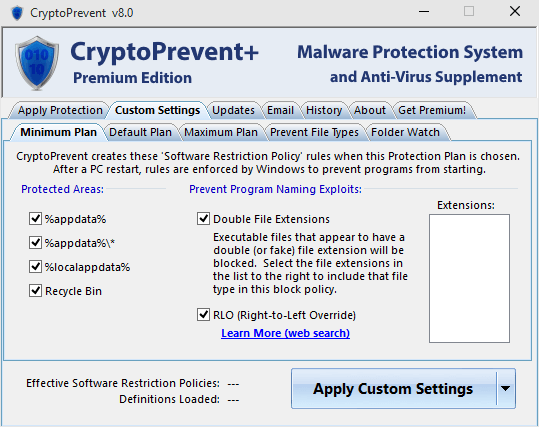This screenshot has width=539, height=427.
Task: Uncheck the Recycle Bin checkbox
Action: pyautogui.click(x=35, y=291)
